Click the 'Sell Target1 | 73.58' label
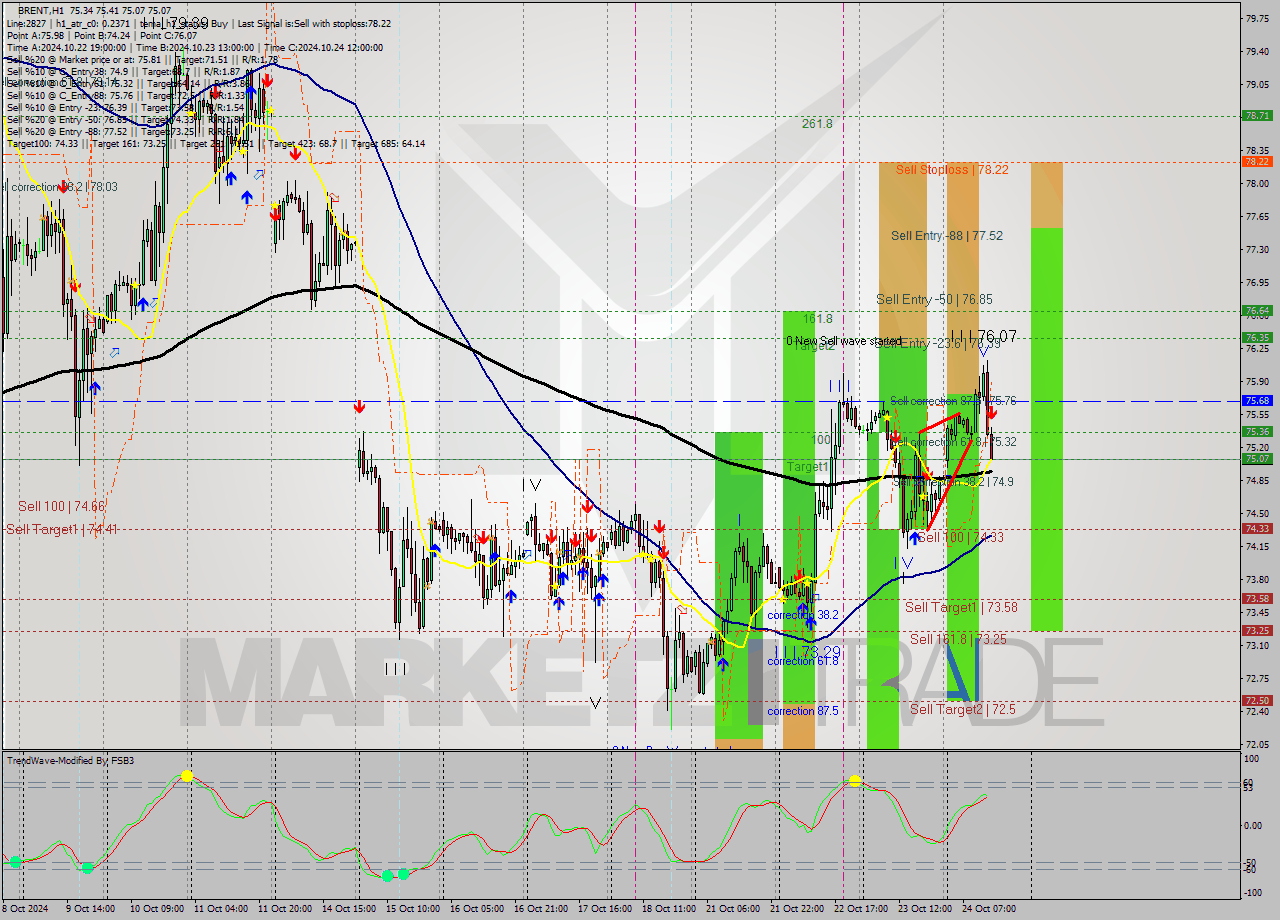Viewport: 1280px width, 920px height. 961,607
